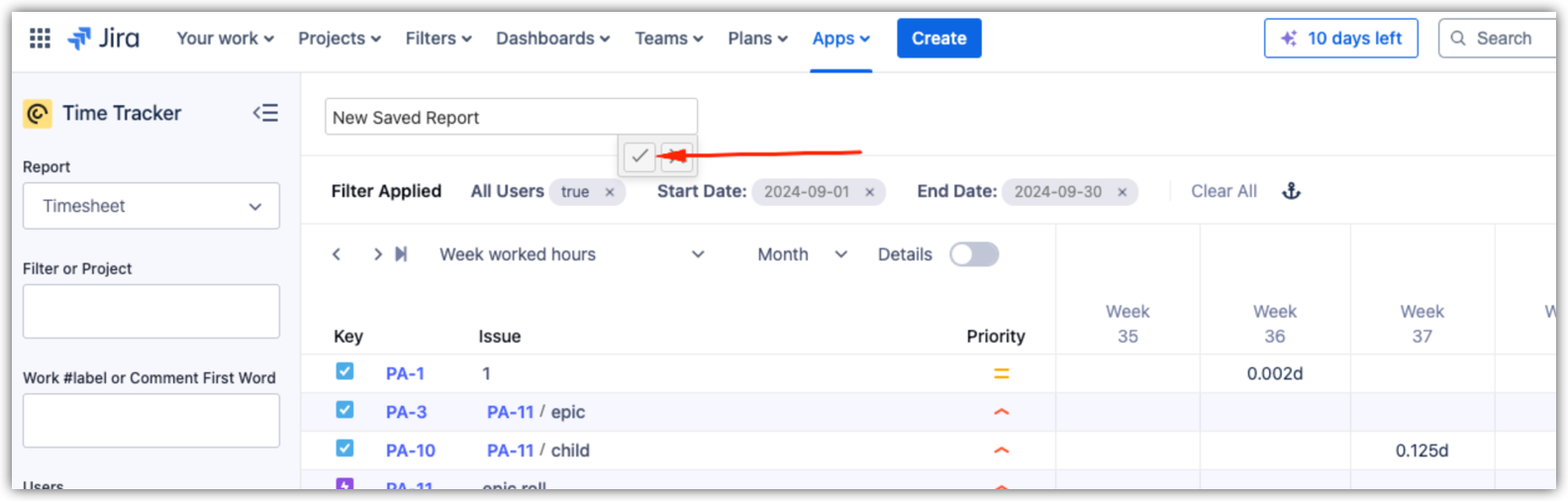The height and width of the screenshot is (501, 1568).
Task: Go to previous period arrow
Action: pos(337,254)
